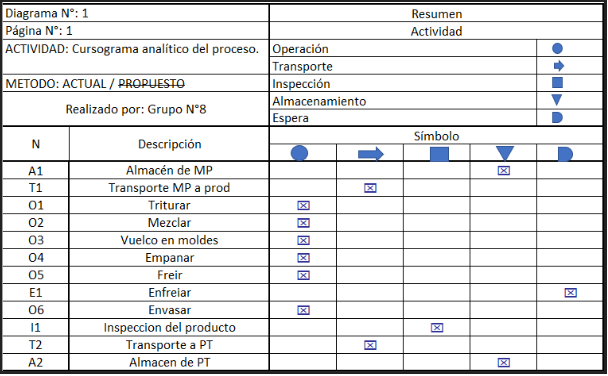Click the Descripción column header cell
Image resolution: width=608 pixels, height=376 pixels.
[x=169, y=144]
